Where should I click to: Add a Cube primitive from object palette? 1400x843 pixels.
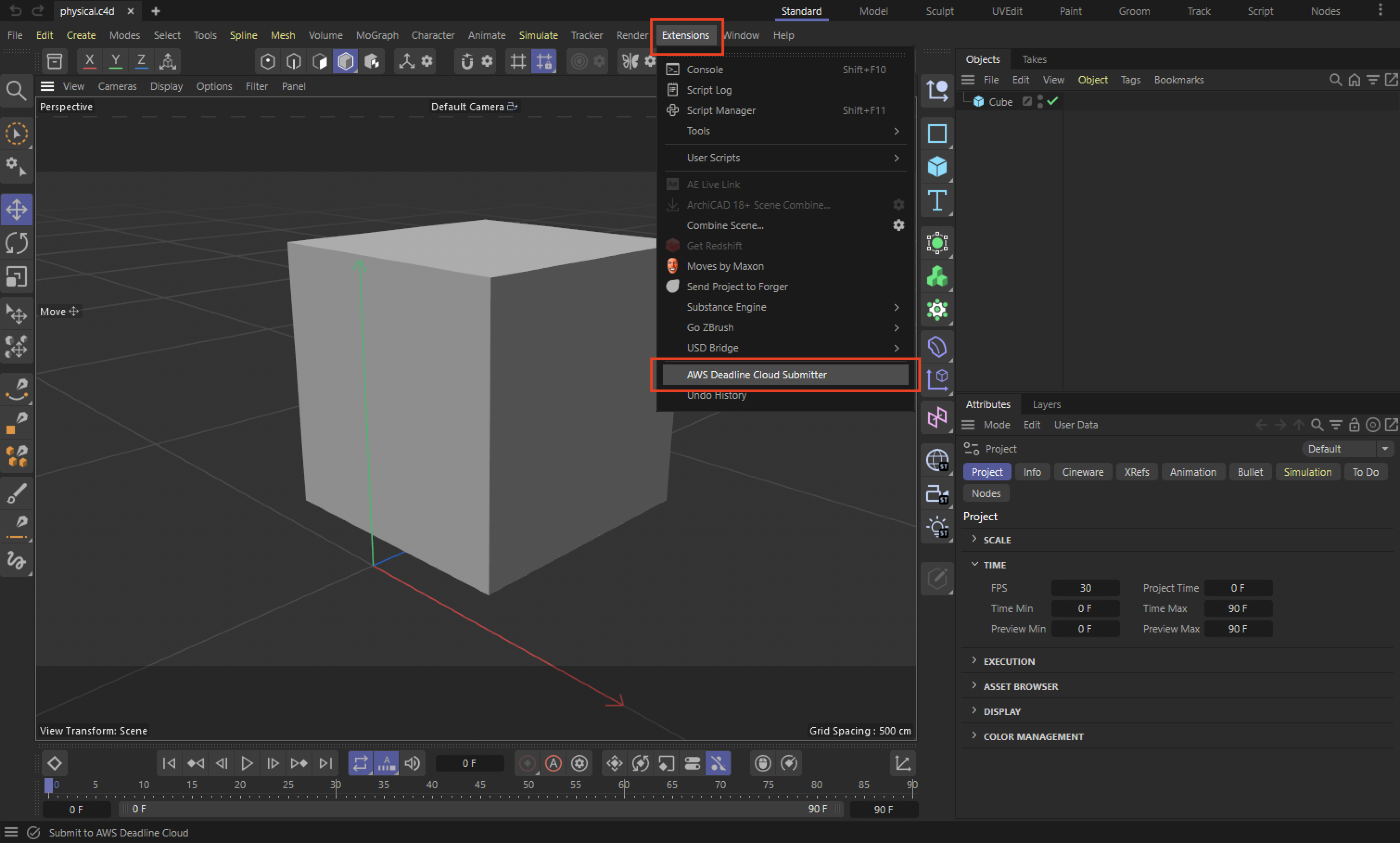[x=937, y=167]
